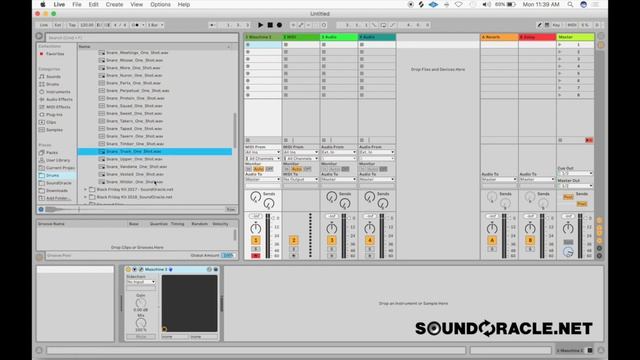Open the Options menu
640x360 pixels.
160,4
